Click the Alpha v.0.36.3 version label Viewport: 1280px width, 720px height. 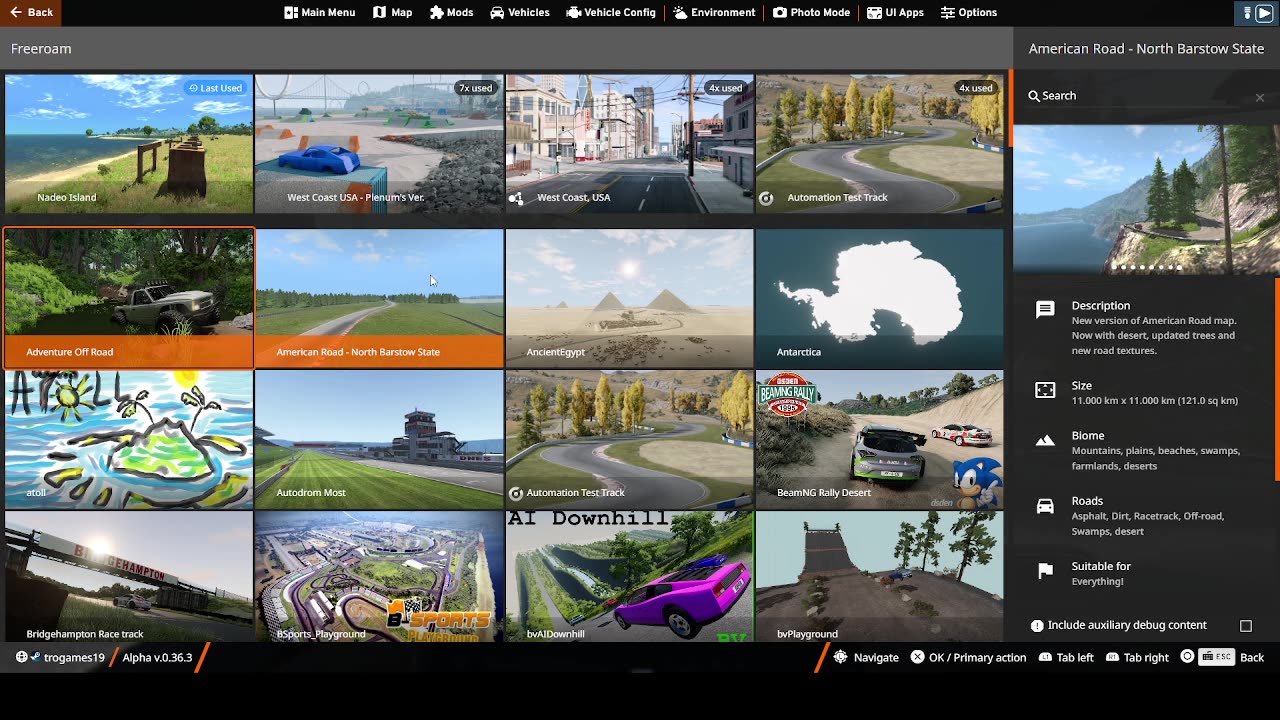point(157,658)
